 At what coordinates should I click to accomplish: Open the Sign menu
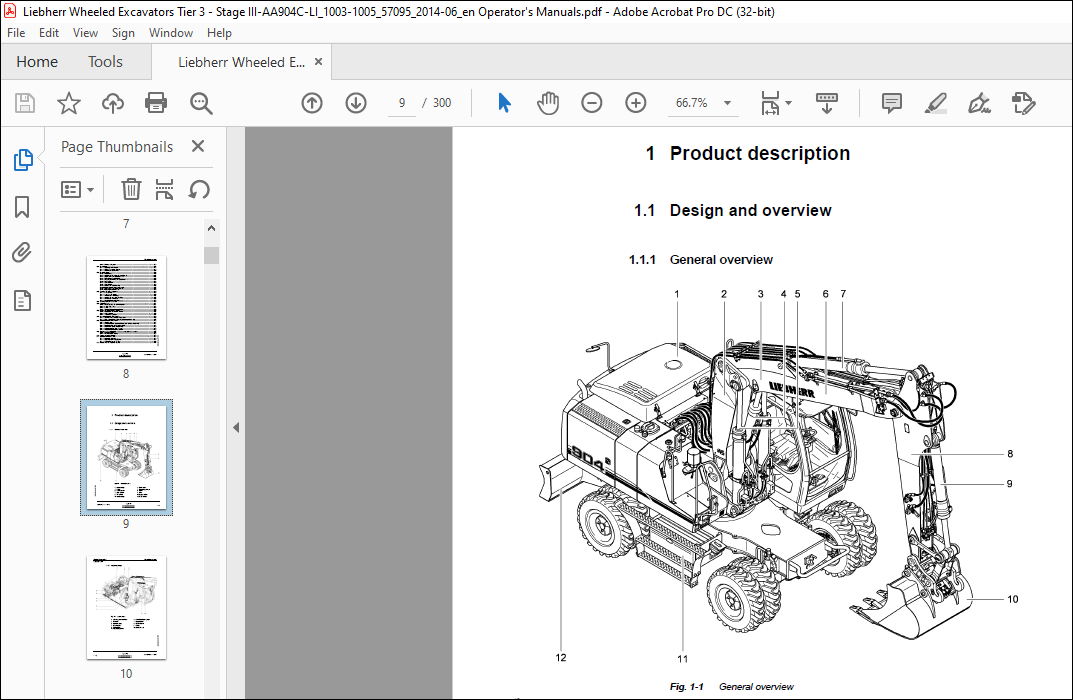pyautogui.click(x=123, y=33)
